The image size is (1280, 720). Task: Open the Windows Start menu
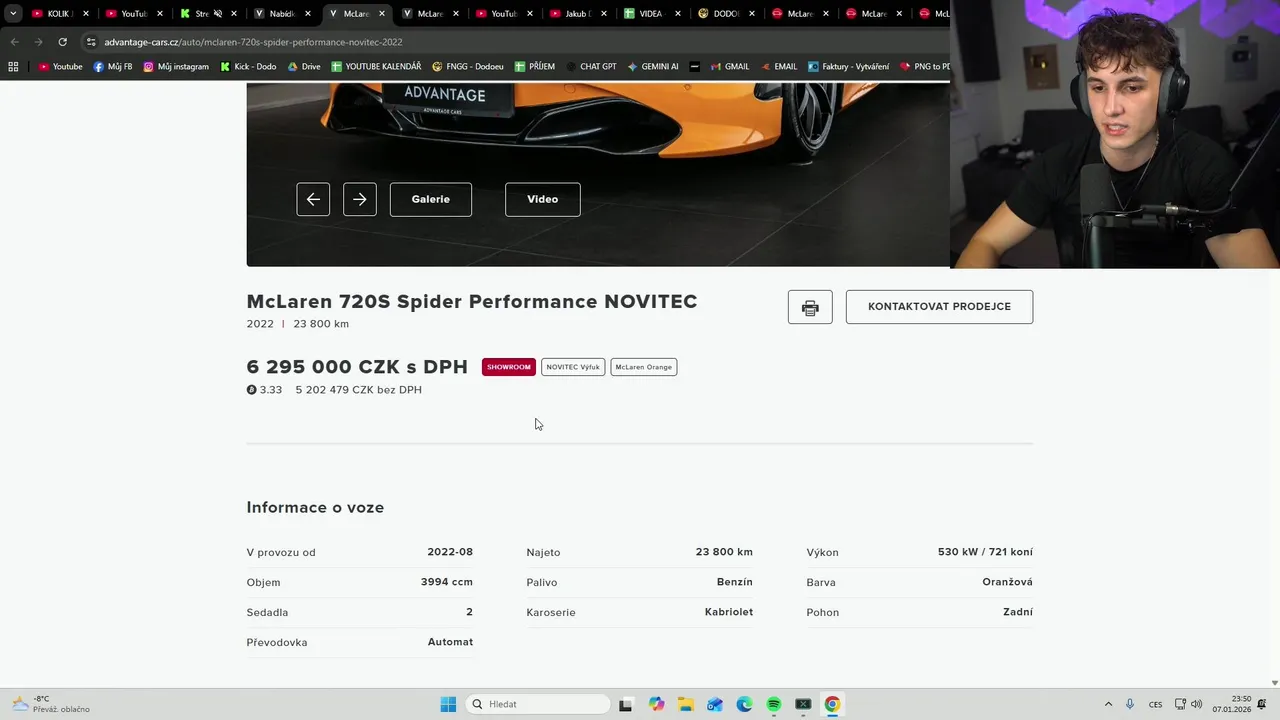448,704
